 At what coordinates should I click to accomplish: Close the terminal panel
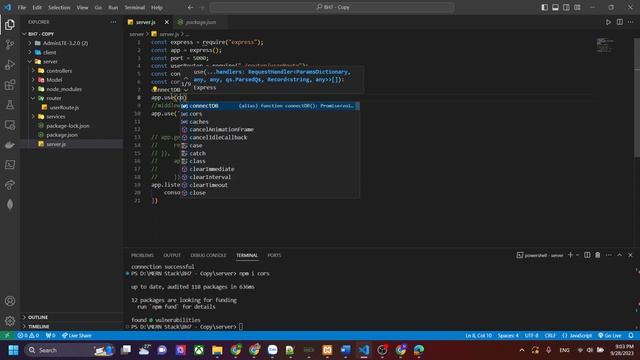click(x=630, y=255)
